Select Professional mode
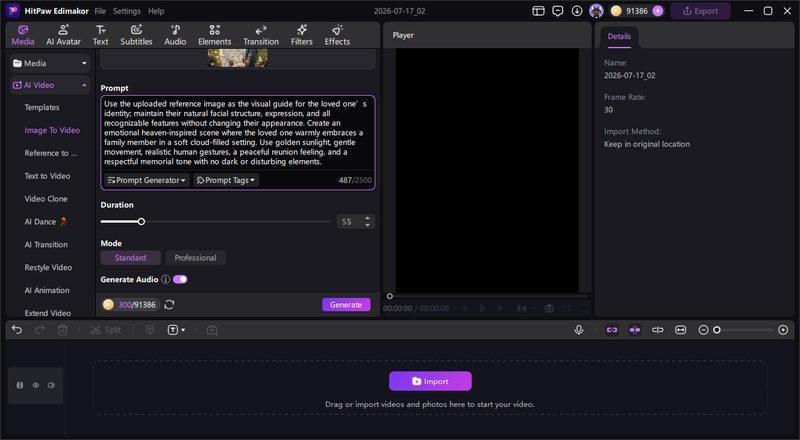This screenshot has height=440, width=800. point(195,258)
